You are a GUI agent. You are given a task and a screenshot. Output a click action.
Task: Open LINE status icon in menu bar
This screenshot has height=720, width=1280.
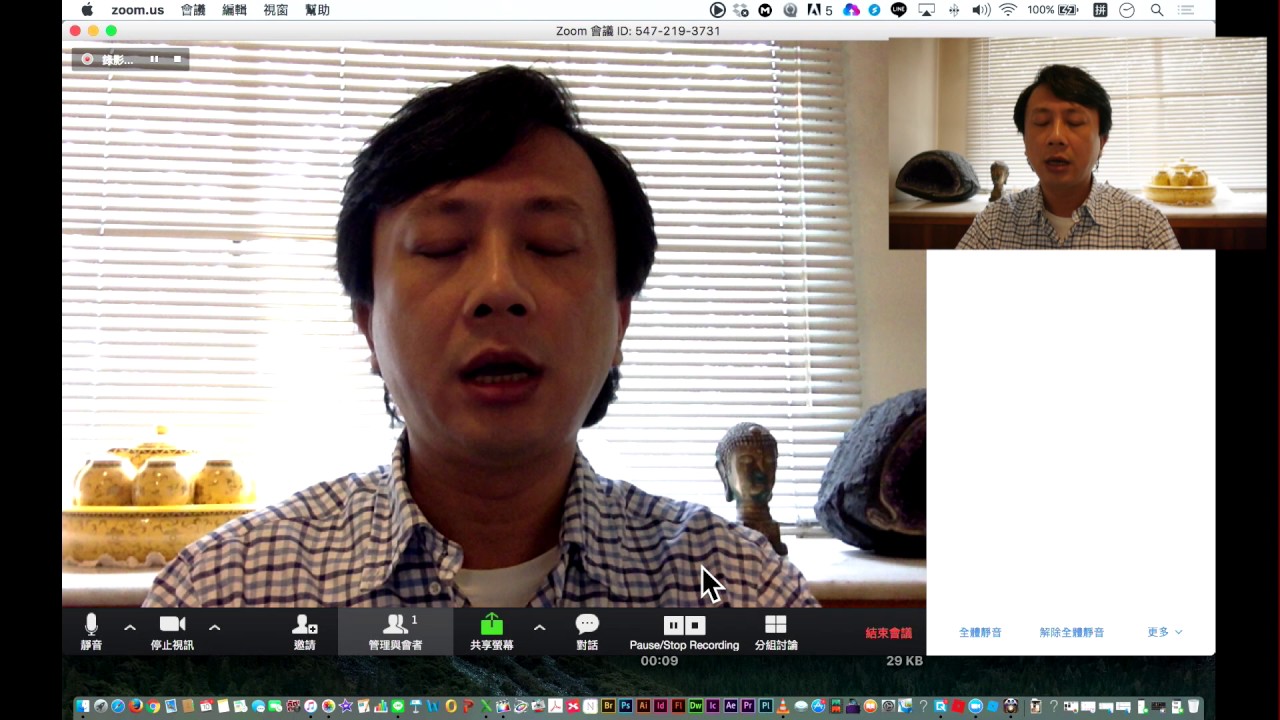[899, 10]
